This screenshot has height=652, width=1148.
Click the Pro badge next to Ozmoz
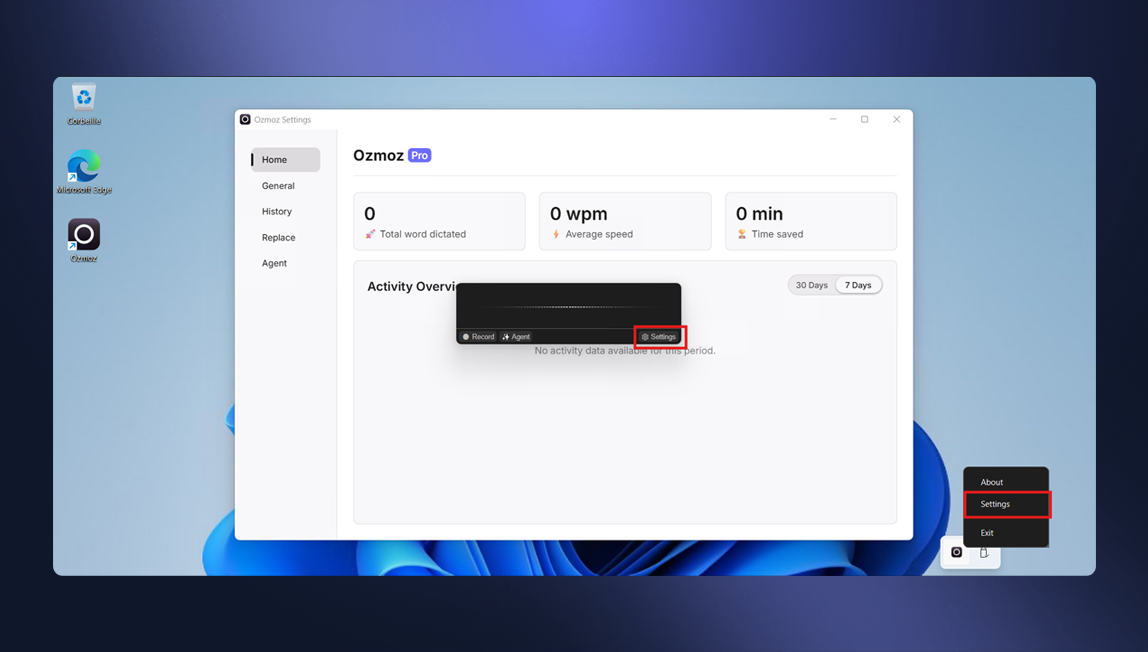point(419,155)
